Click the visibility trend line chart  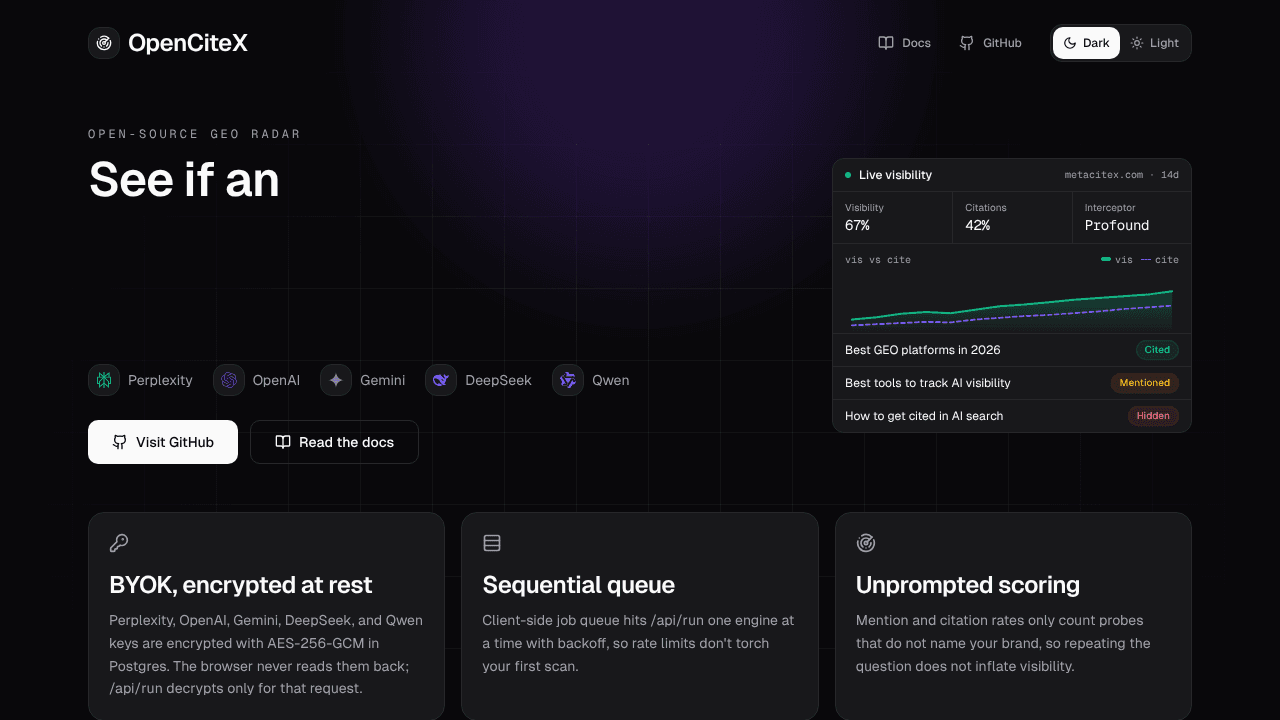(x=1012, y=309)
